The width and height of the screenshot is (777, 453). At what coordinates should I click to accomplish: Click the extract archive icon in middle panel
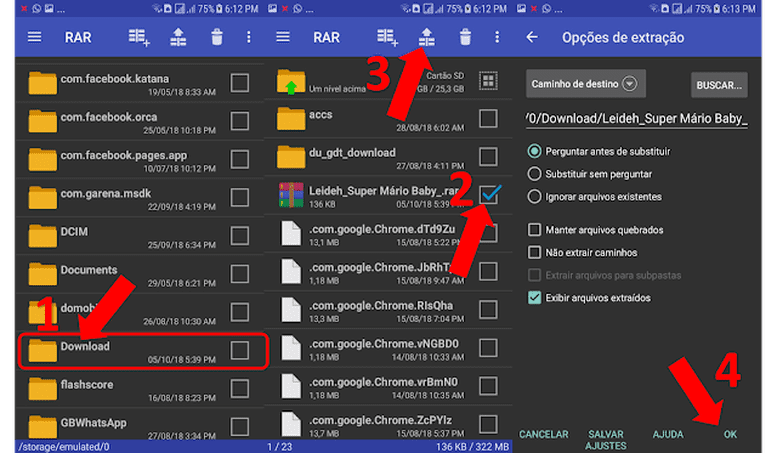pyautogui.click(x=427, y=38)
